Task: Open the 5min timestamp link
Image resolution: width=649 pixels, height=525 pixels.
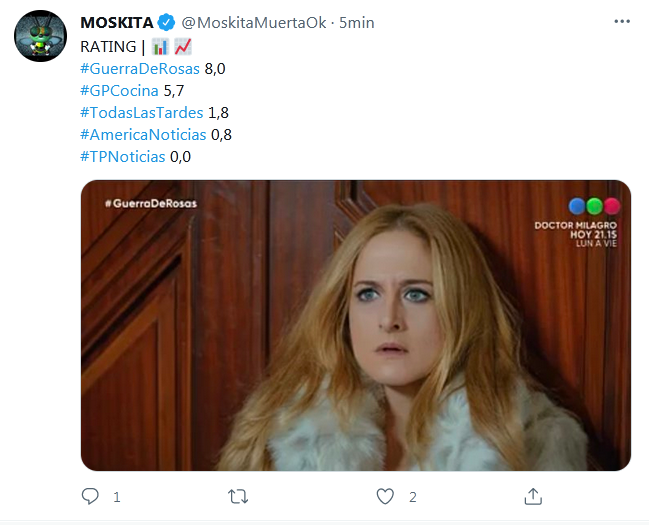Action: click(x=357, y=23)
